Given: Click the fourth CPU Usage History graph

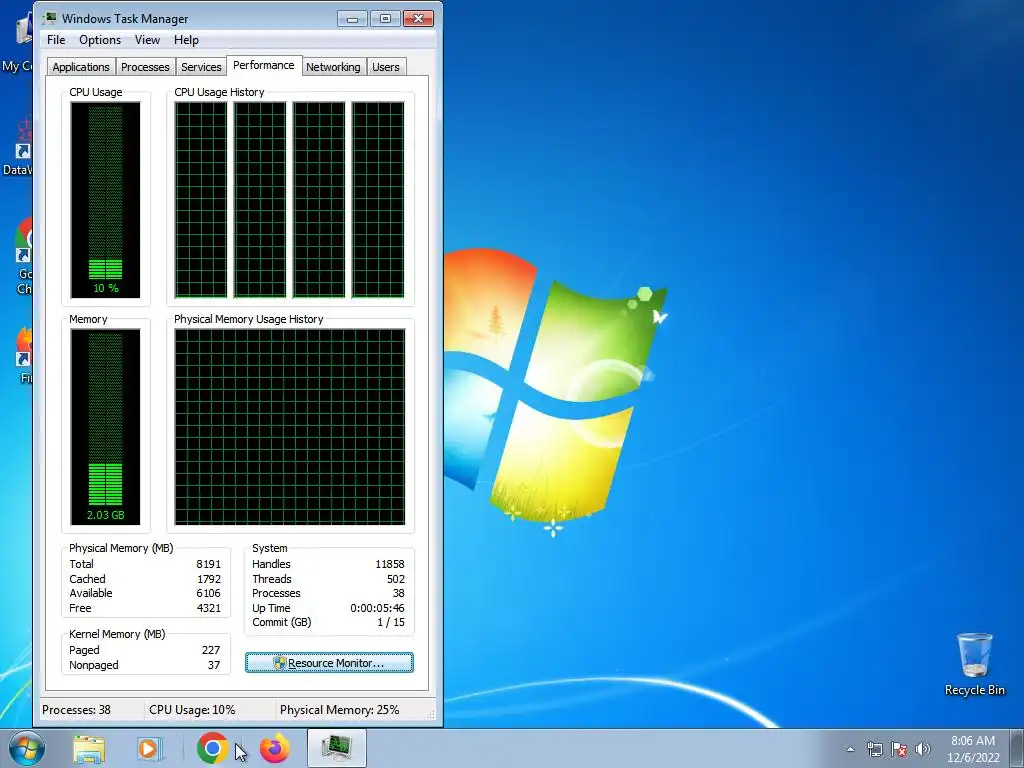Looking at the screenshot, I should click(x=378, y=200).
